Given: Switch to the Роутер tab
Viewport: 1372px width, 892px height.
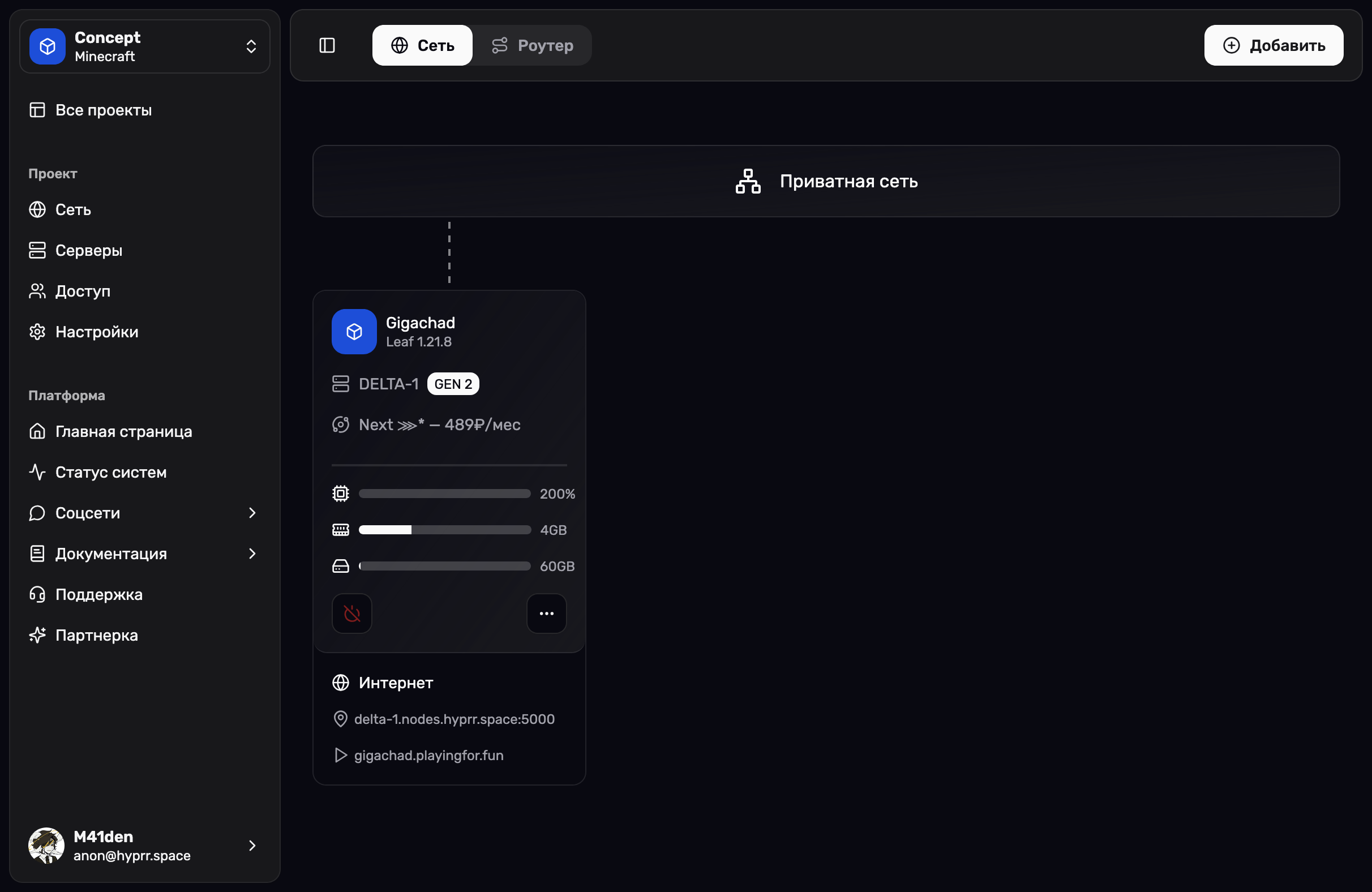Looking at the screenshot, I should [532, 45].
